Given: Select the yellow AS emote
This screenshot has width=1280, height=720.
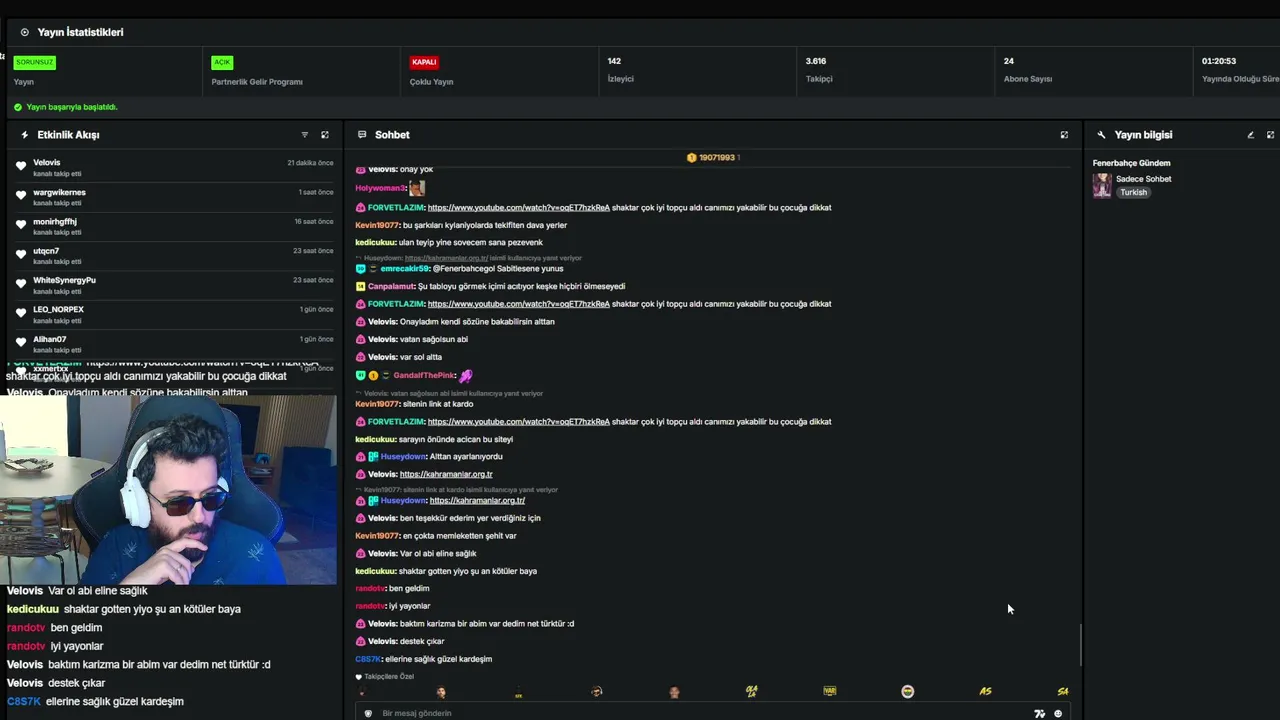Looking at the screenshot, I should [x=985, y=691].
